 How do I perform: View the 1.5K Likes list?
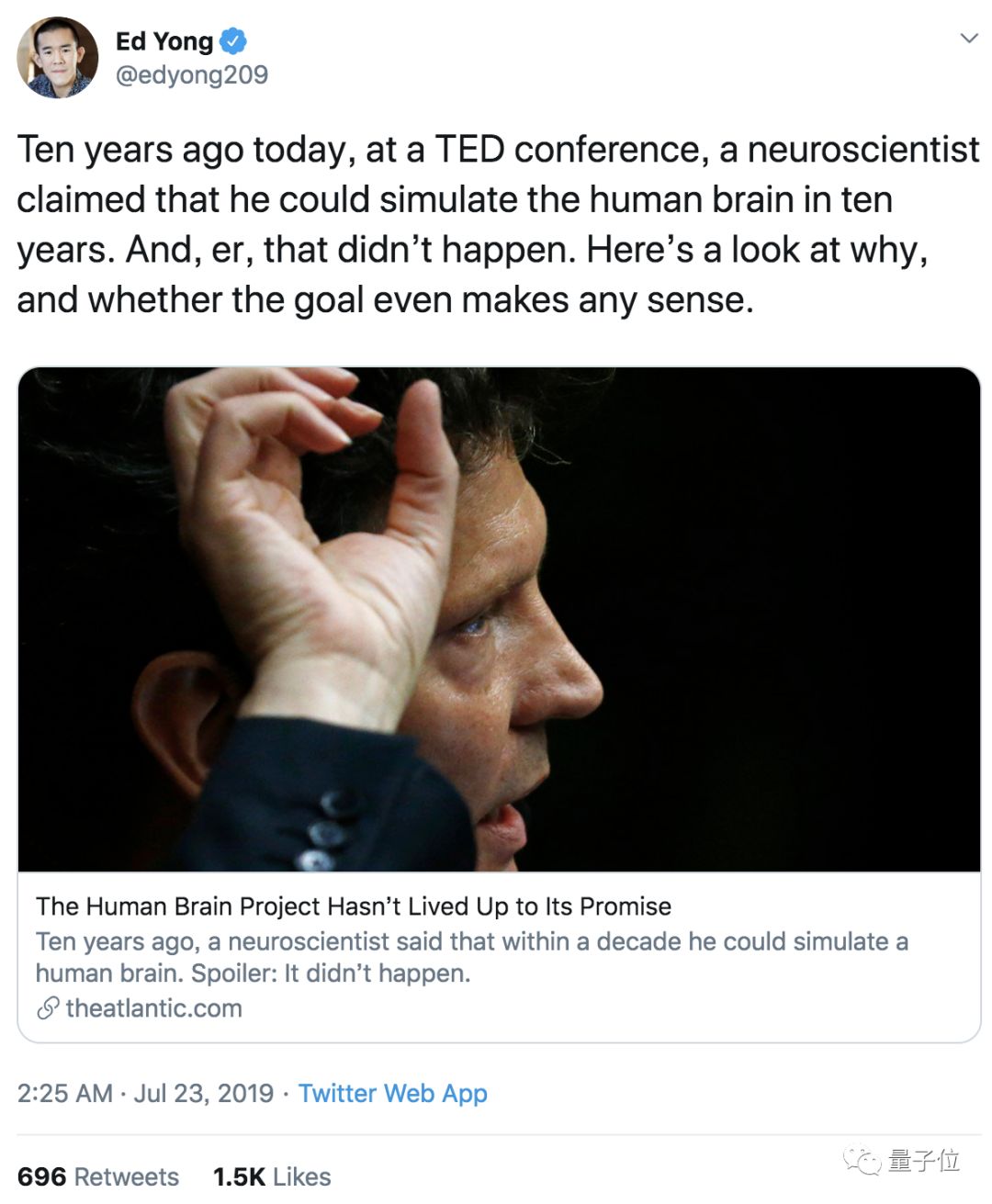272,1176
